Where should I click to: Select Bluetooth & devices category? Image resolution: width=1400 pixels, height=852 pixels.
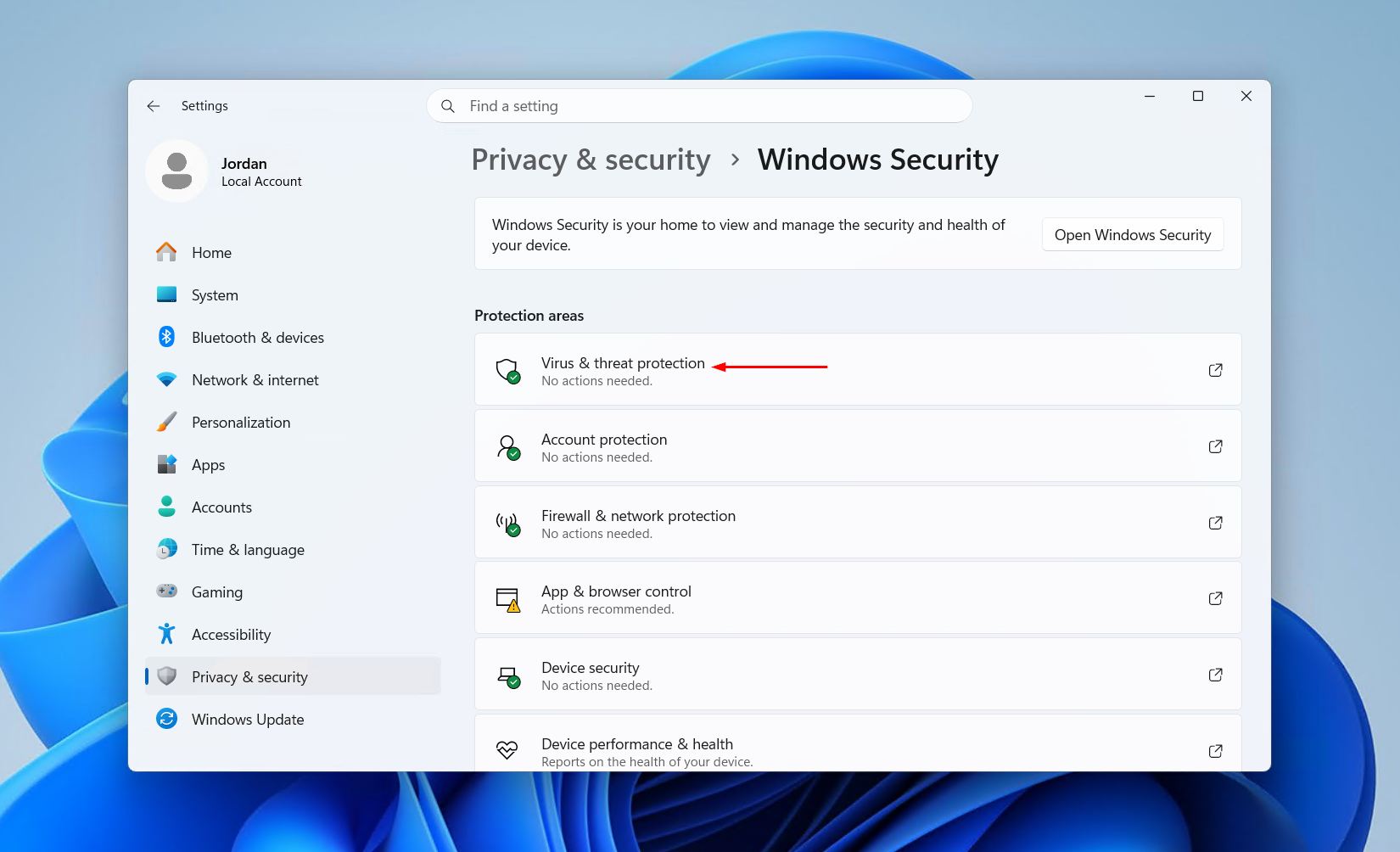[293, 337]
